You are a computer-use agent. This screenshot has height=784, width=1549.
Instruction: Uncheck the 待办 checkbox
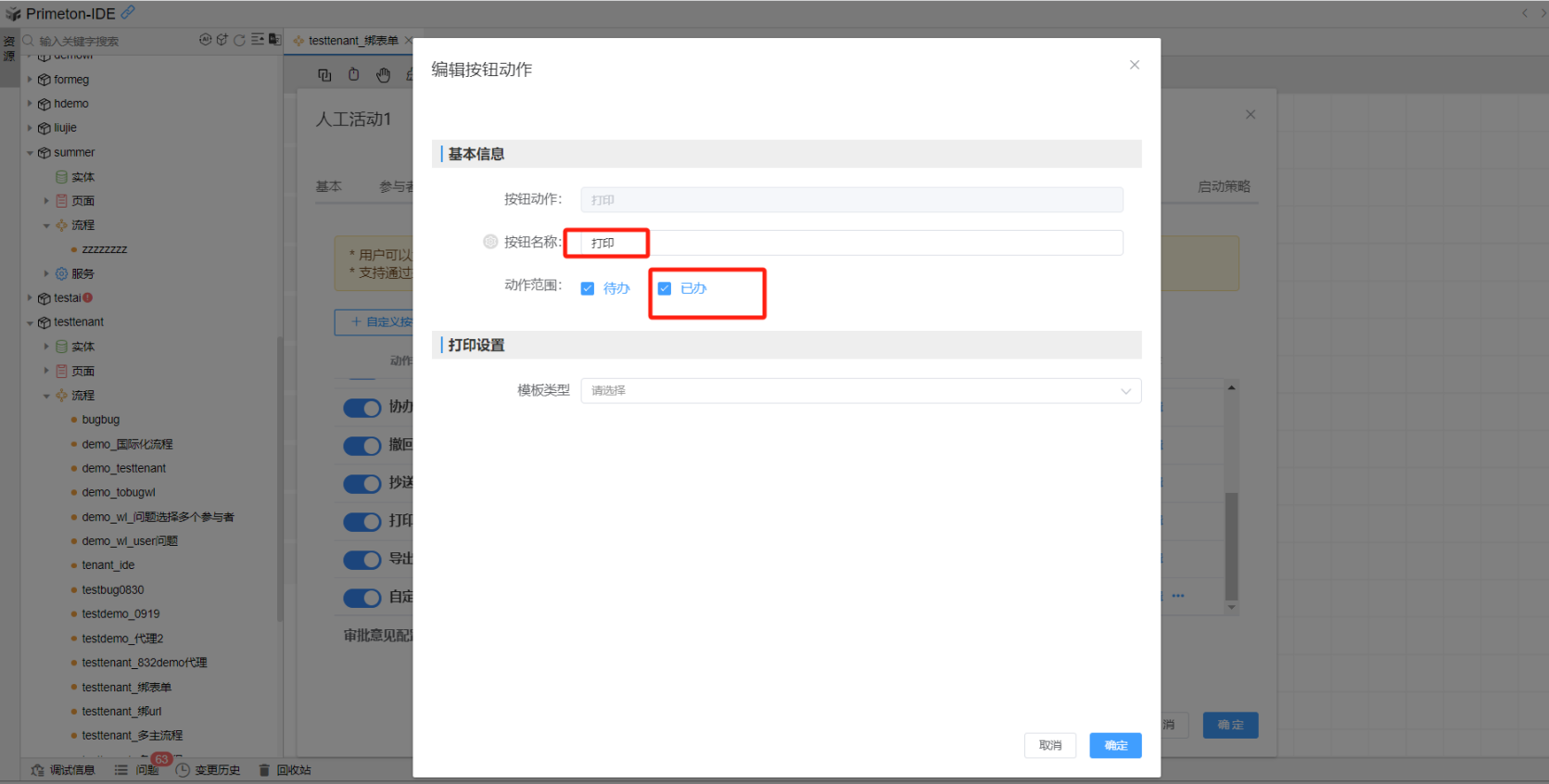tap(588, 289)
